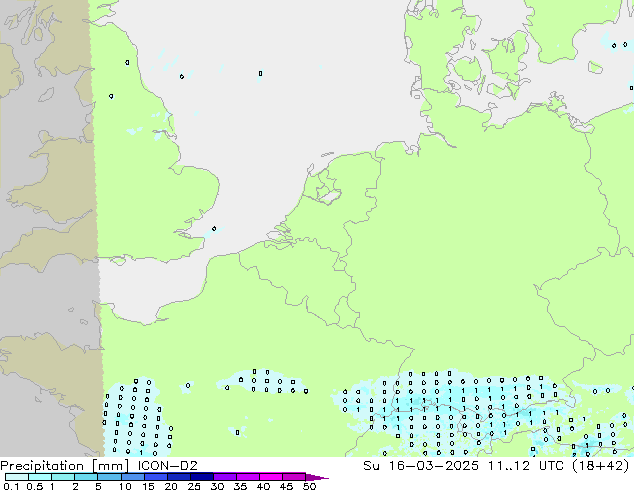Click the legend value "50"

click(309, 486)
